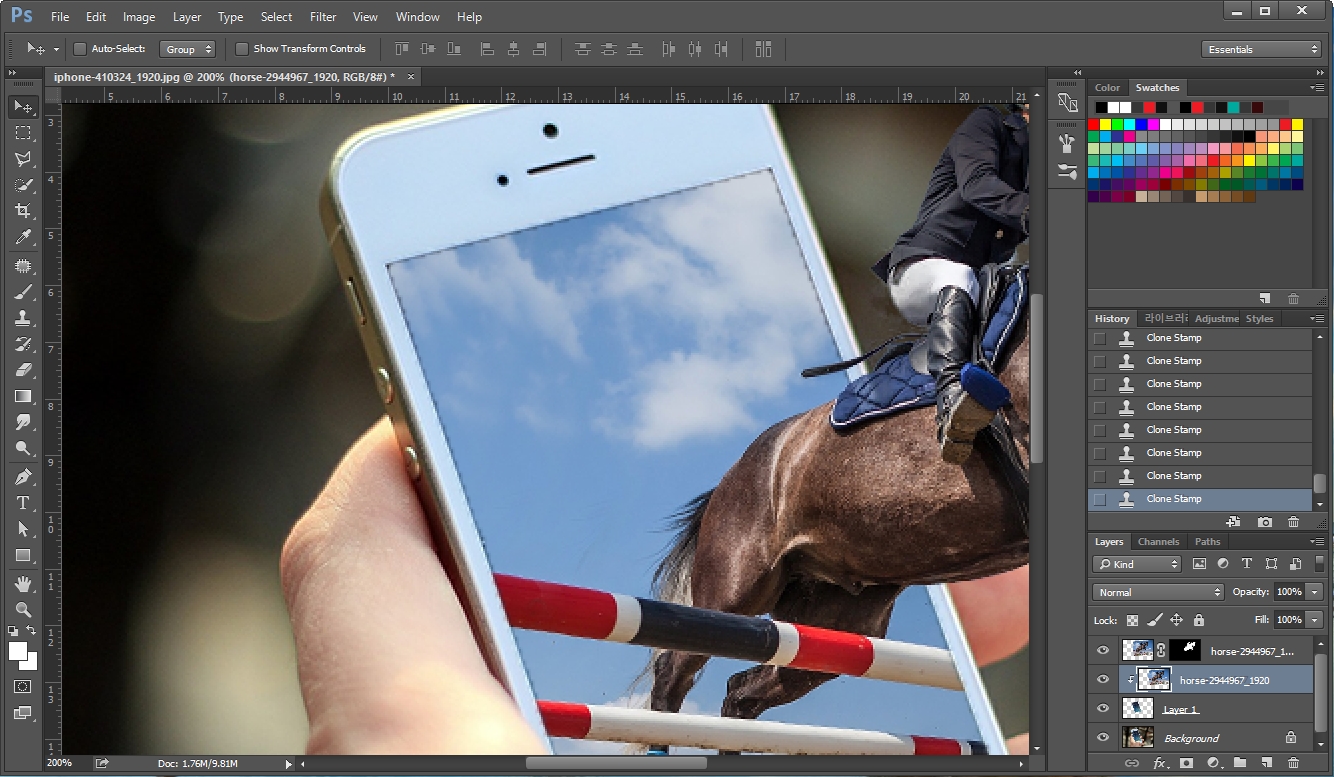Open the Essentials workspace dropdown
The image size is (1334, 777).
click(x=1261, y=47)
